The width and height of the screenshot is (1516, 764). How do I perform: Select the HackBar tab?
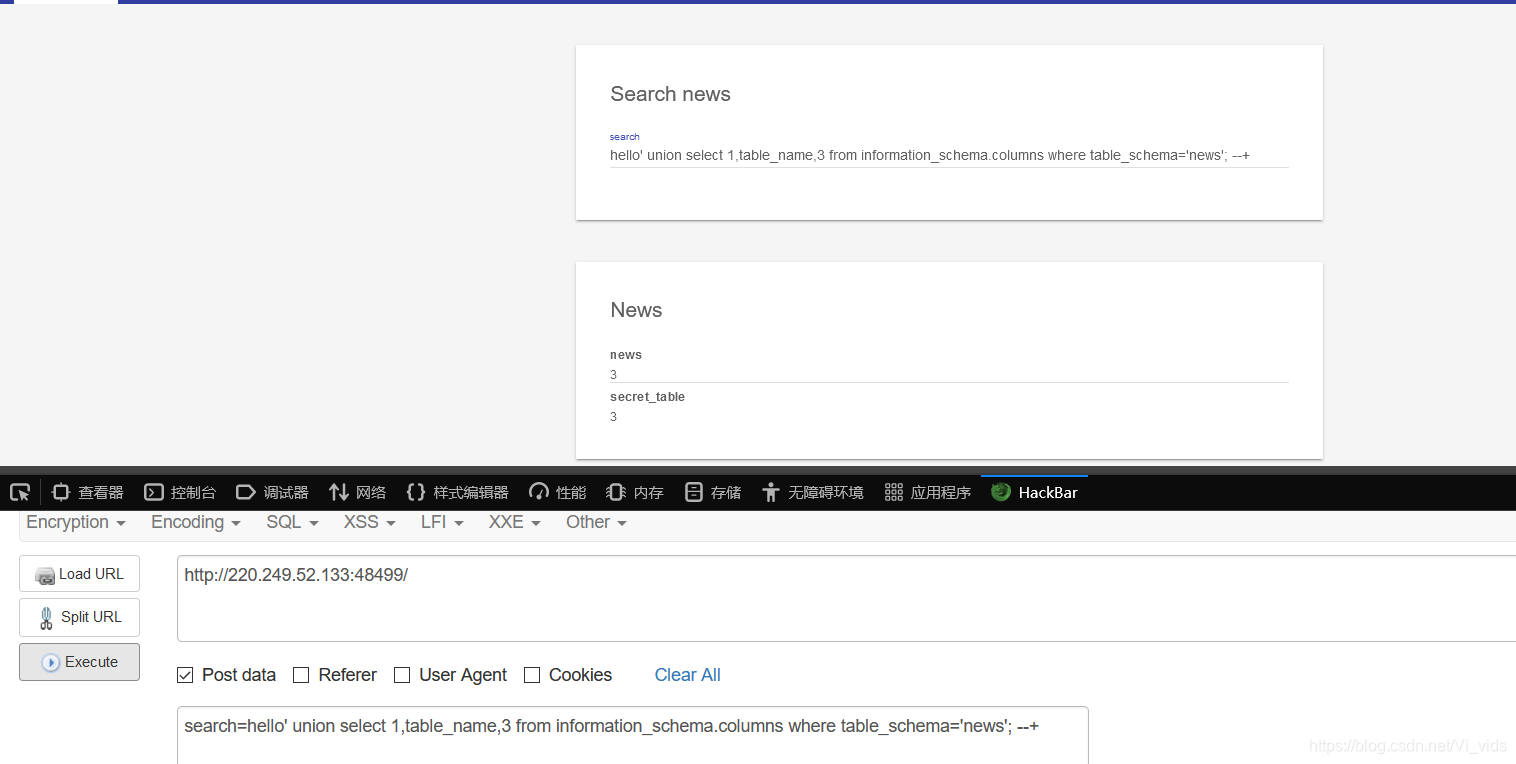[x=1034, y=492]
